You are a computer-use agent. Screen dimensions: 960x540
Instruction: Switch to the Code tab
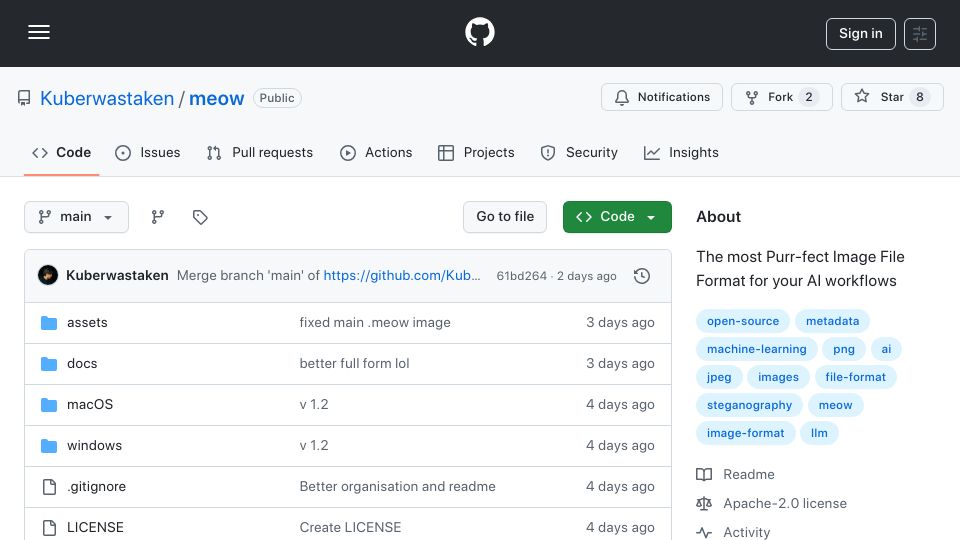click(x=61, y=152)
